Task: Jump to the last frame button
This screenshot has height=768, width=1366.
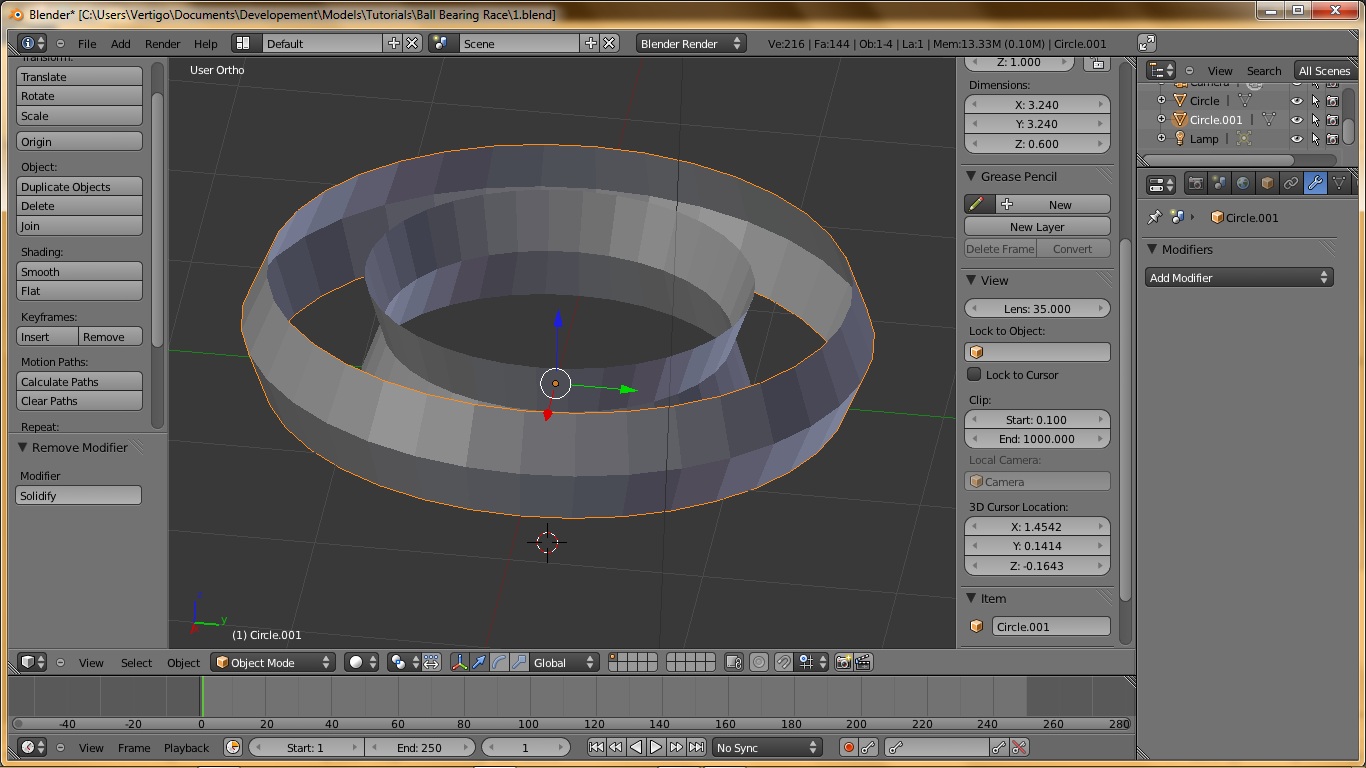Action: click(696, 747)
